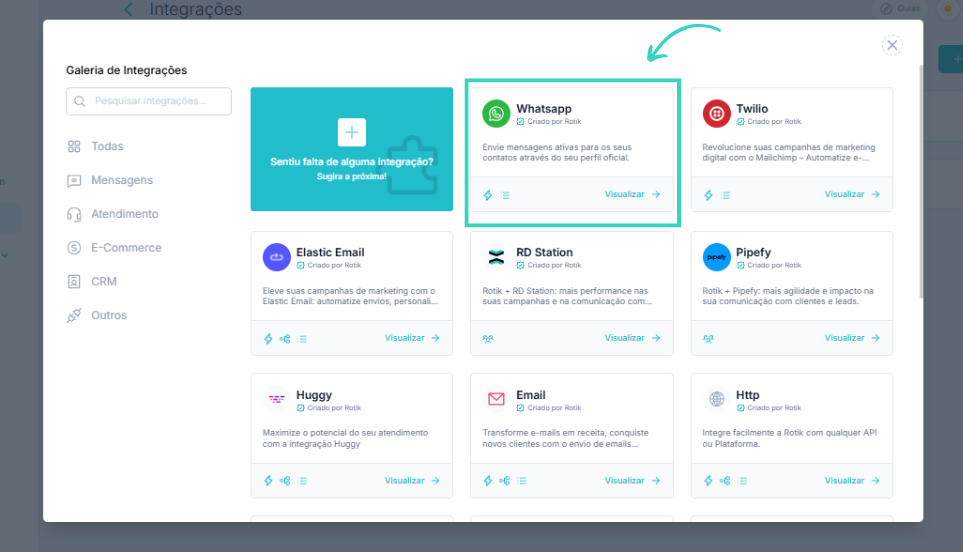
Task: Click the Elastic Email purple logo
Action: coord(276,257)
